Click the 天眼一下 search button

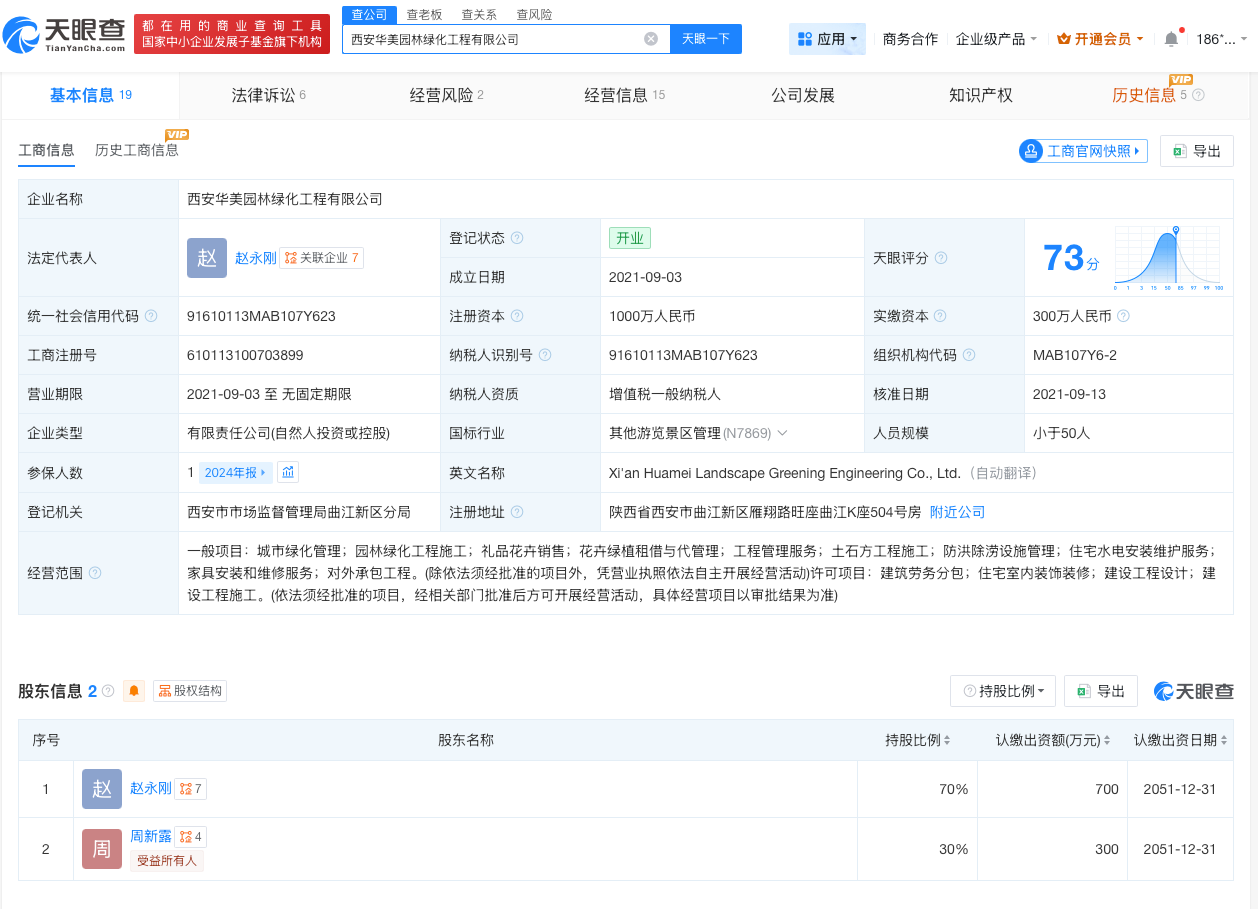(x=706, y=39)
